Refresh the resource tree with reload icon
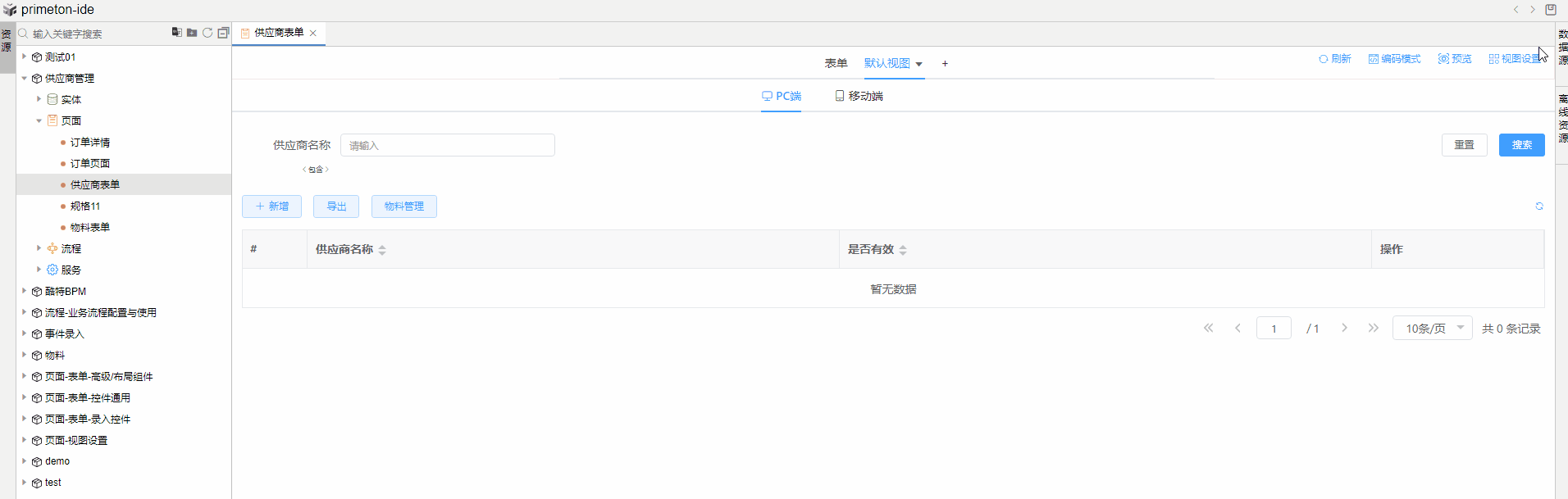Screen dimensions: 1568x499 tap(207, 33)
